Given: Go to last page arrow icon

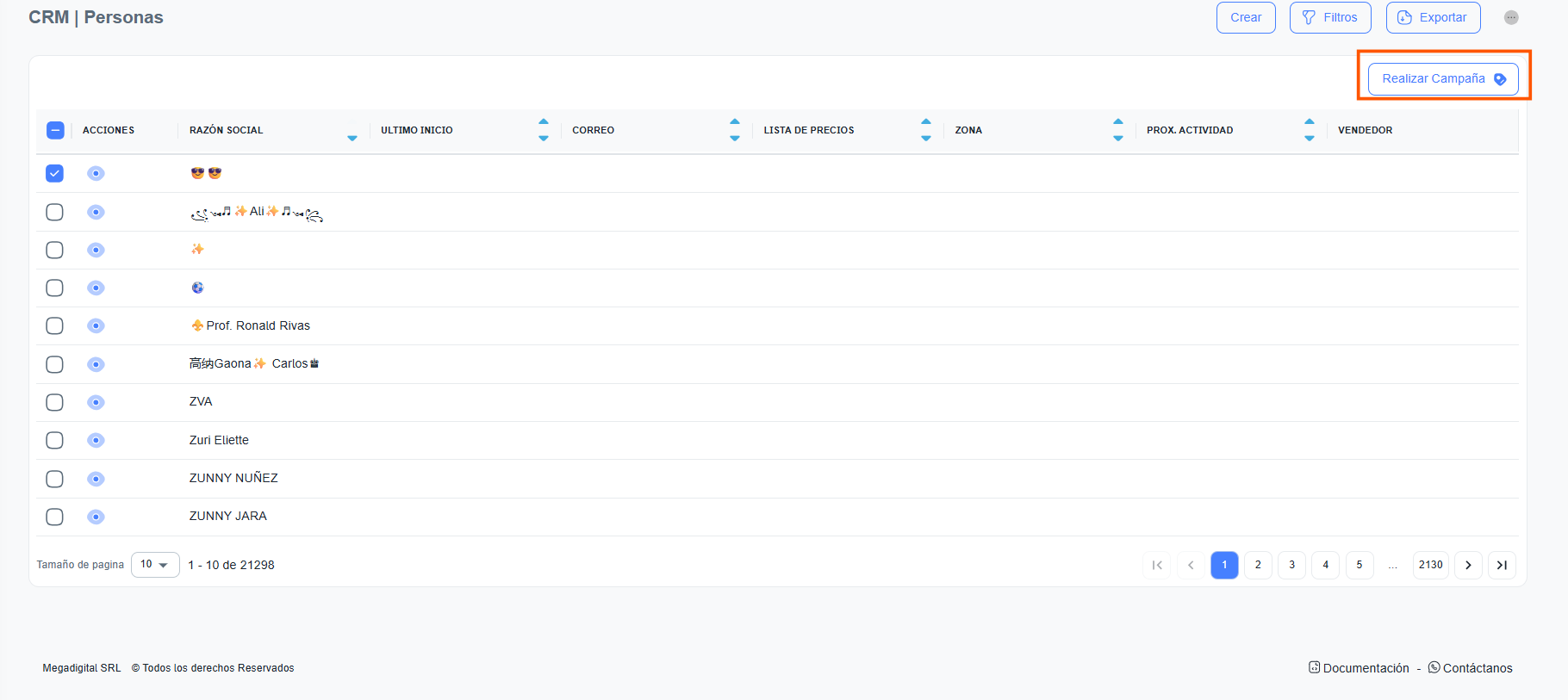Looking at the screenshot, I should (1502, 565).
